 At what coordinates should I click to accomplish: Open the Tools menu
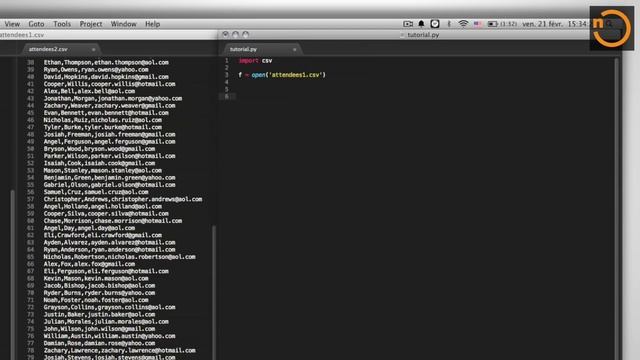62,24
